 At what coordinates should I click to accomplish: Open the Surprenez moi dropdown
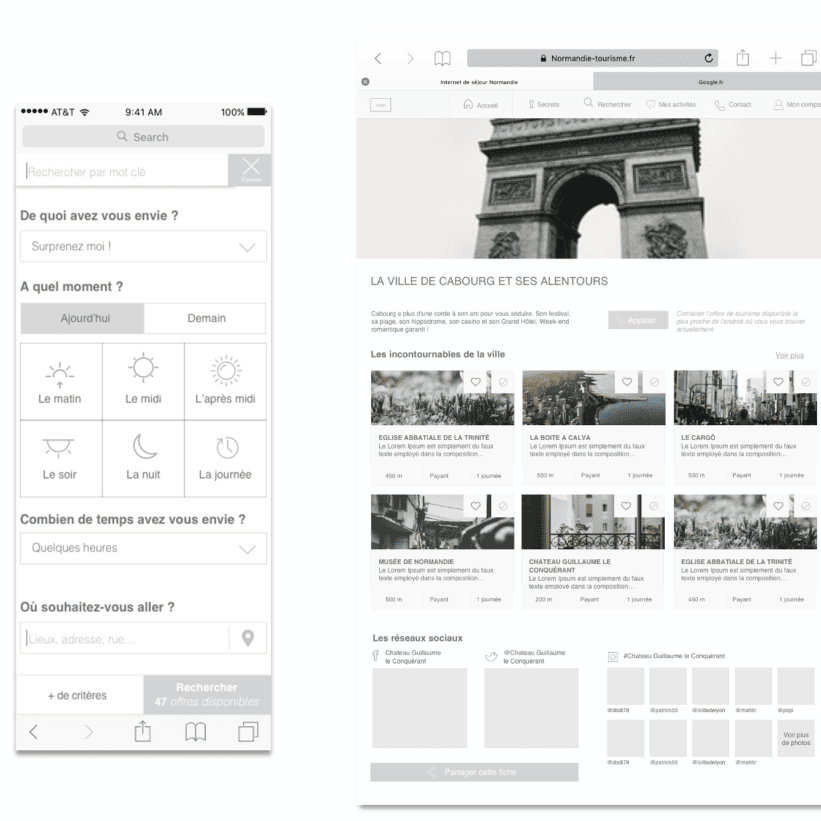143,247
